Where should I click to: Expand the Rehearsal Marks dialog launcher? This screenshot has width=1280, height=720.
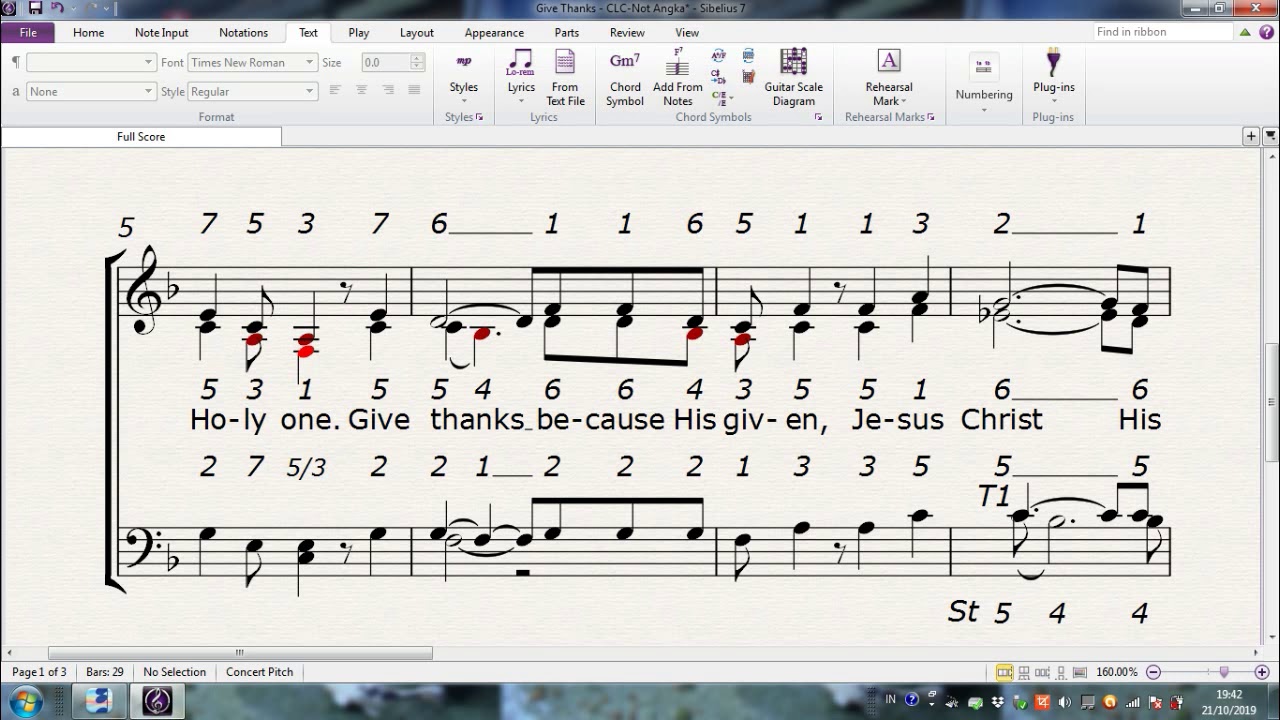point(931,117)
